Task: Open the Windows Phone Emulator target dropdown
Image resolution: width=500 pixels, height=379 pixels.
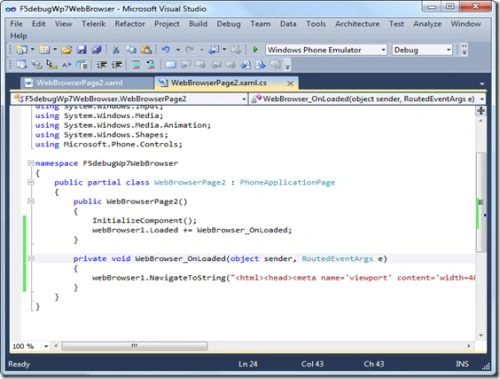Action: pyautogui.click(x=383, y=50)
